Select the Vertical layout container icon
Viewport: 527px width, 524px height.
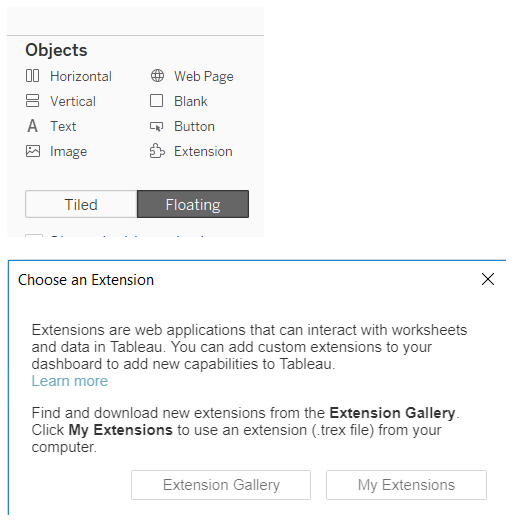33,100
